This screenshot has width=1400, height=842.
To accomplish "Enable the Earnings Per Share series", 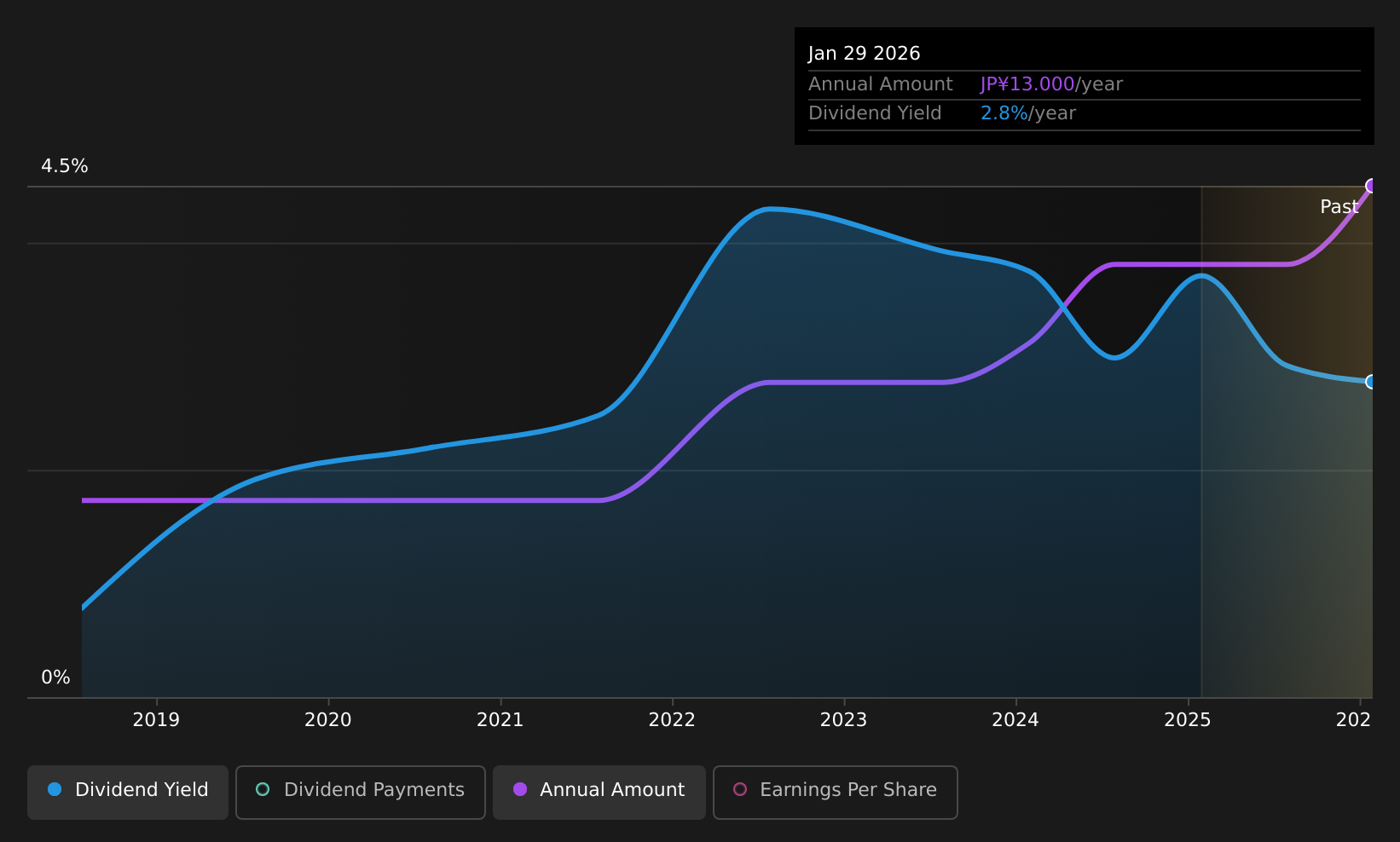I will pyautogui.click(x=836, y=792).
